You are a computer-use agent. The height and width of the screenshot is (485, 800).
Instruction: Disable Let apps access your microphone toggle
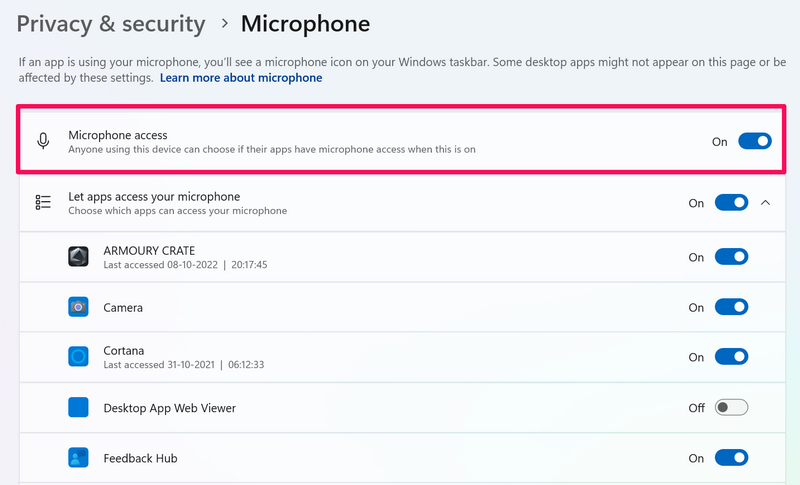click(x=732, y=203)
